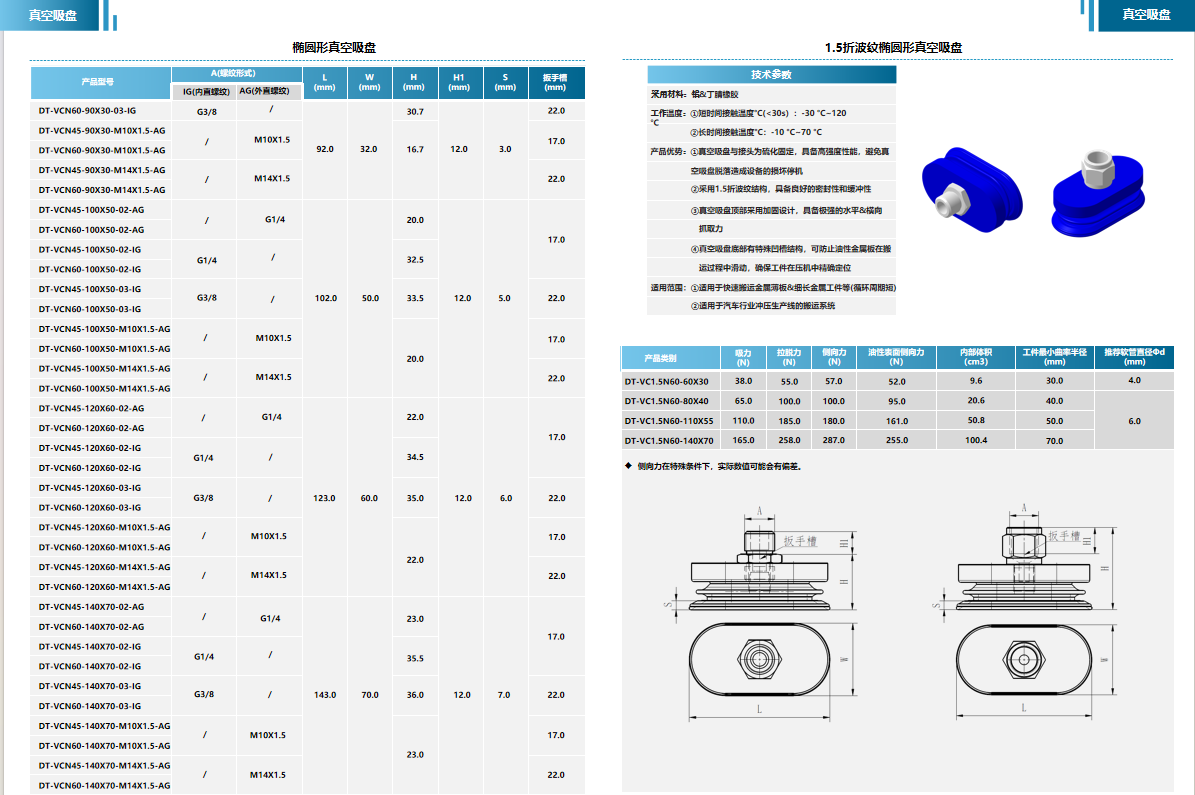Click the 'AG(外螺纹)' sub-header
1195x795 pixels.
(x=269, y=91)
